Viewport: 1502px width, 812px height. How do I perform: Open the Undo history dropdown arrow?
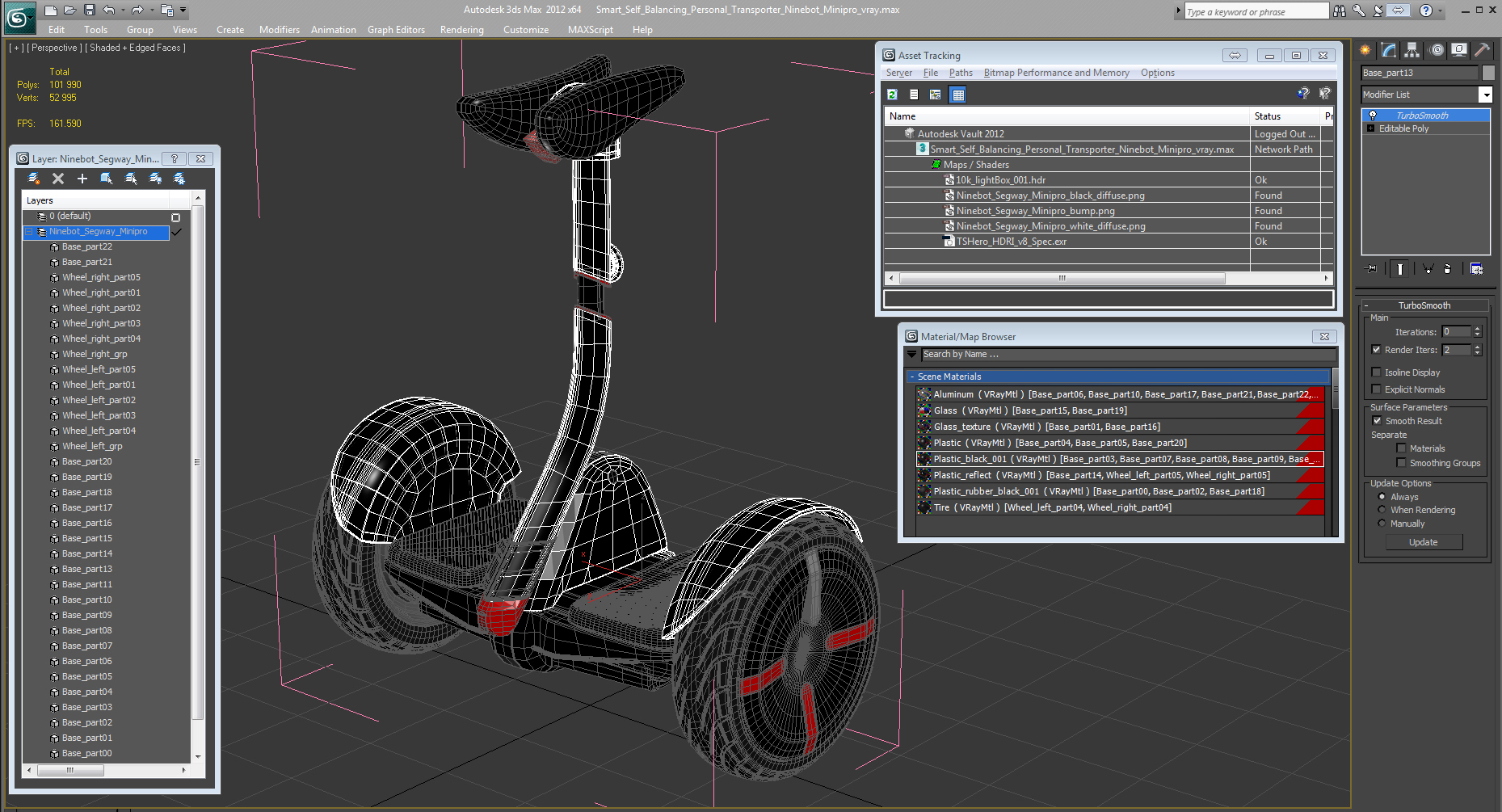point(123,11)
